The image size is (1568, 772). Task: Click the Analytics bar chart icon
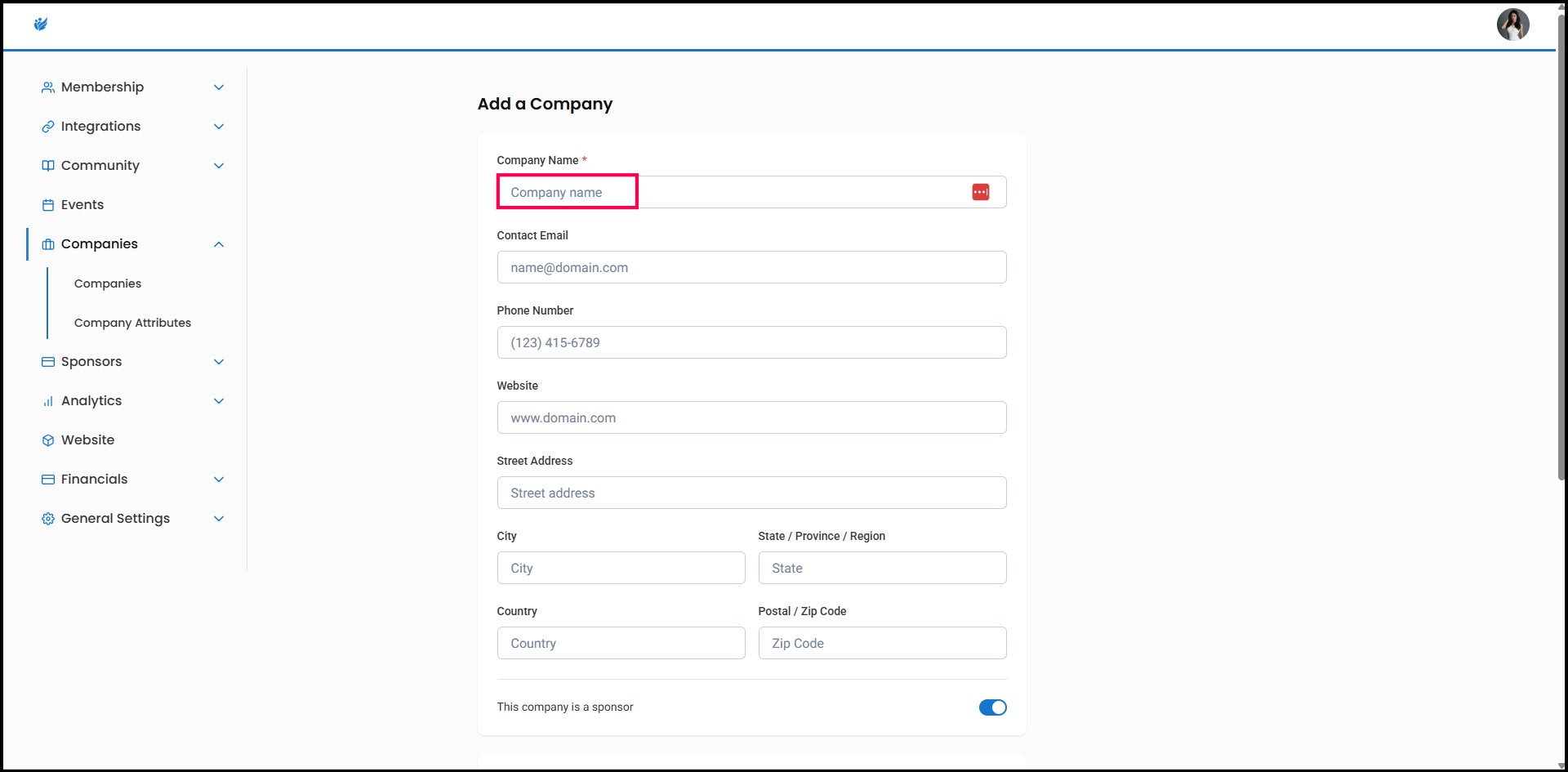48,401
